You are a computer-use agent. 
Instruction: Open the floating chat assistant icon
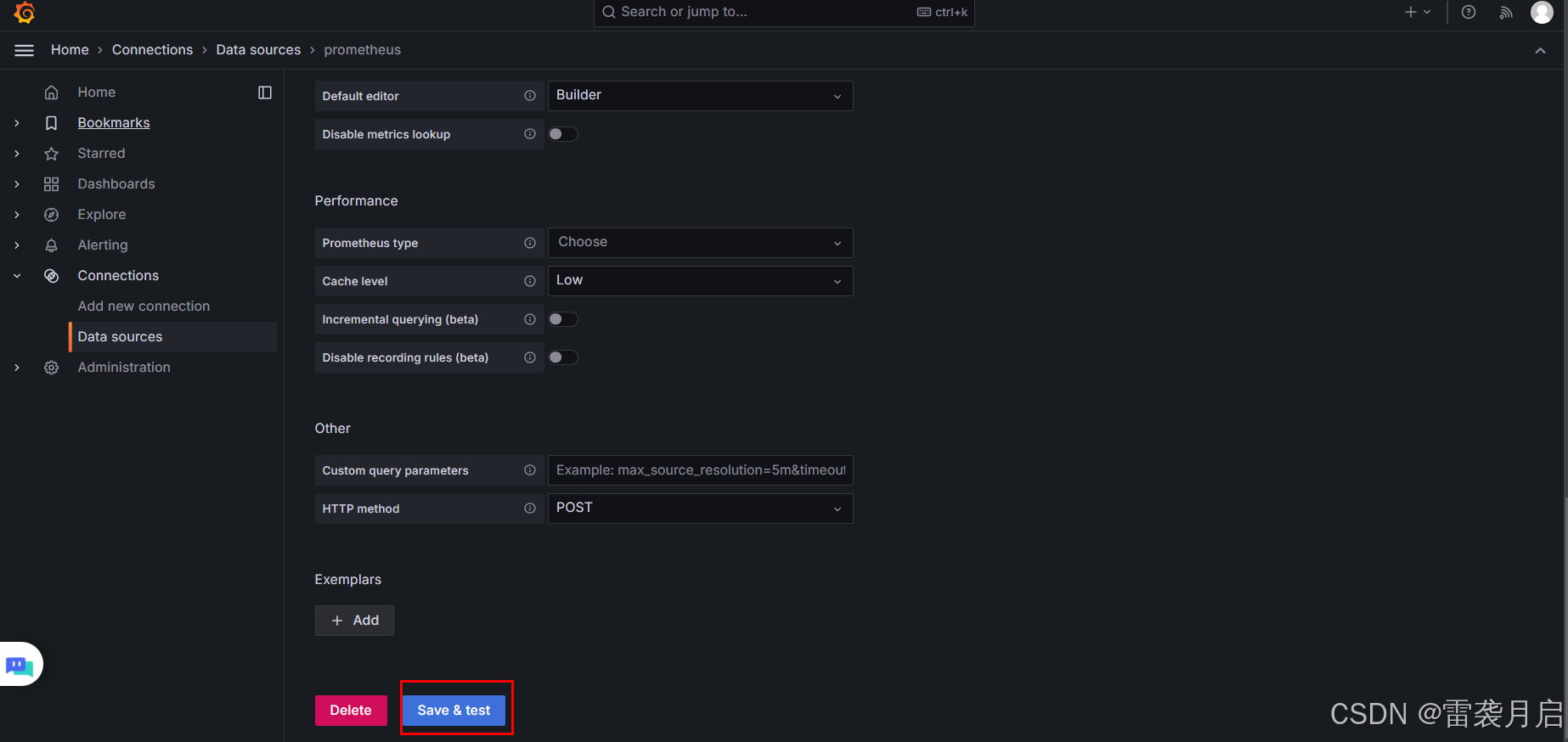(20, 665)
